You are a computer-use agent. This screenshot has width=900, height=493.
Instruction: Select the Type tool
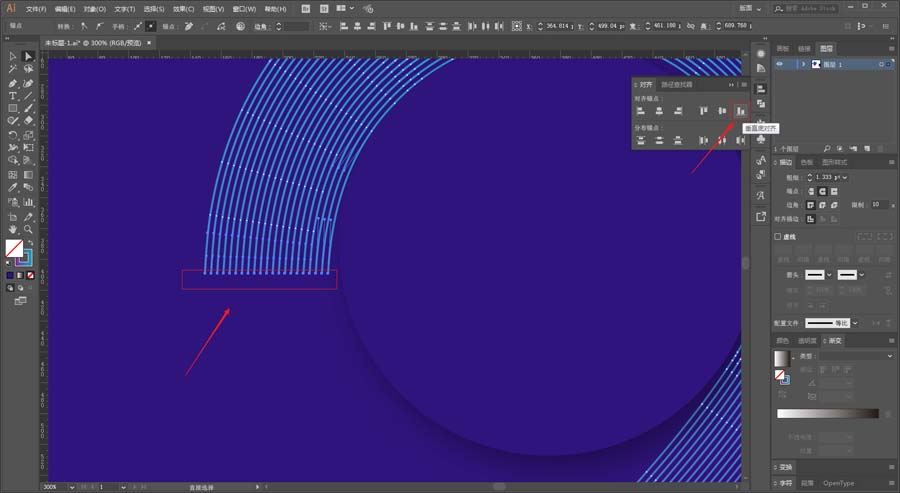13,96
